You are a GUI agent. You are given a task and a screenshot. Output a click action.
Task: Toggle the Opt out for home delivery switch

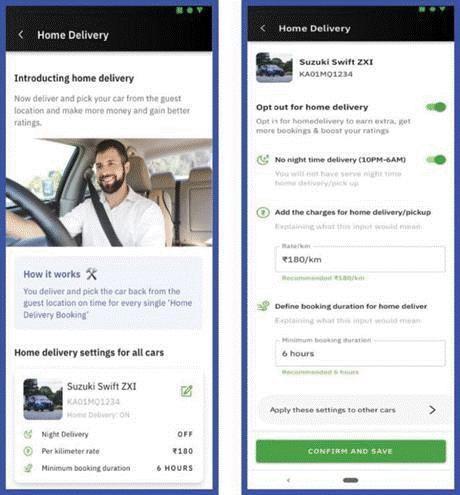(x=436, y=107)
